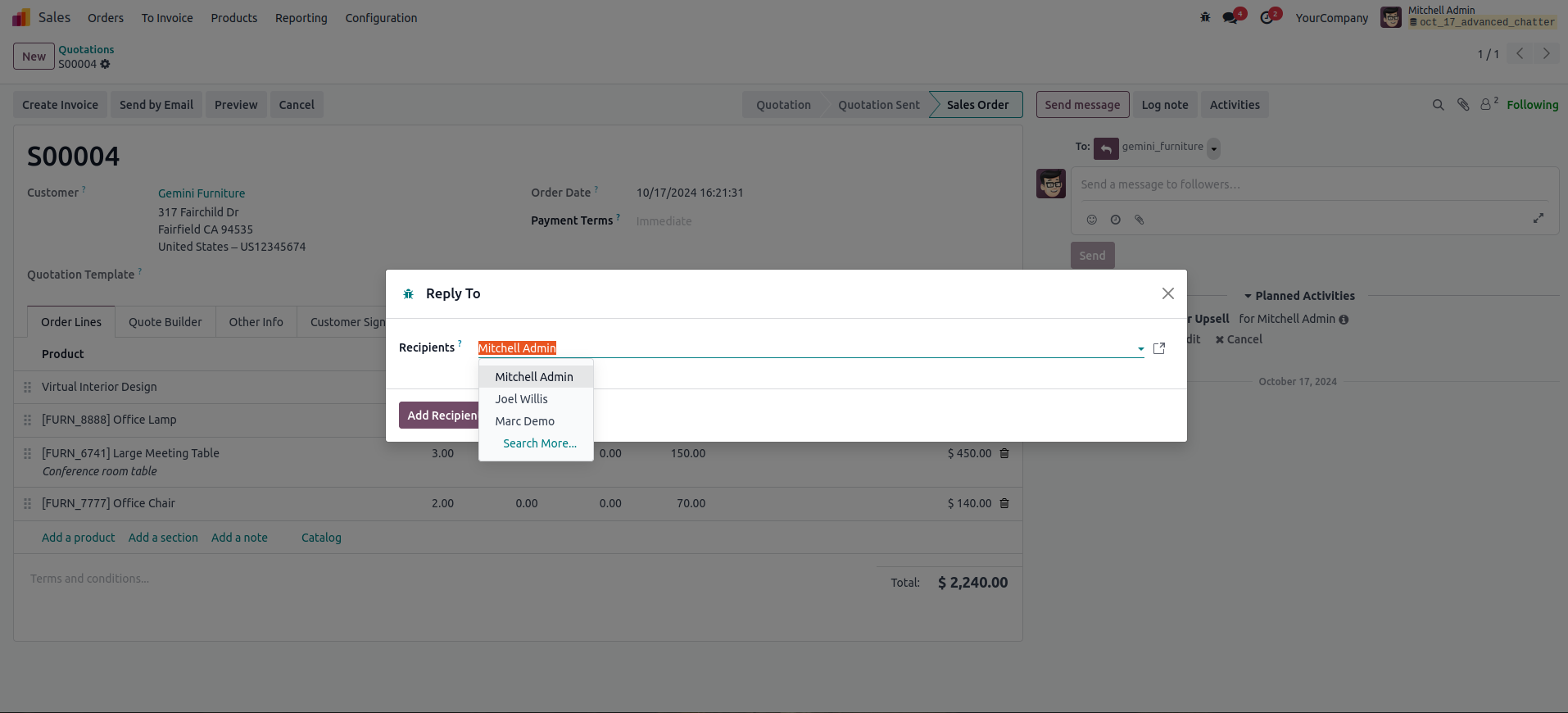This screenshot has width=1568, height=713.
Task: Open the activities clock icon in navbar
Action: click(x=1267, y=17)
